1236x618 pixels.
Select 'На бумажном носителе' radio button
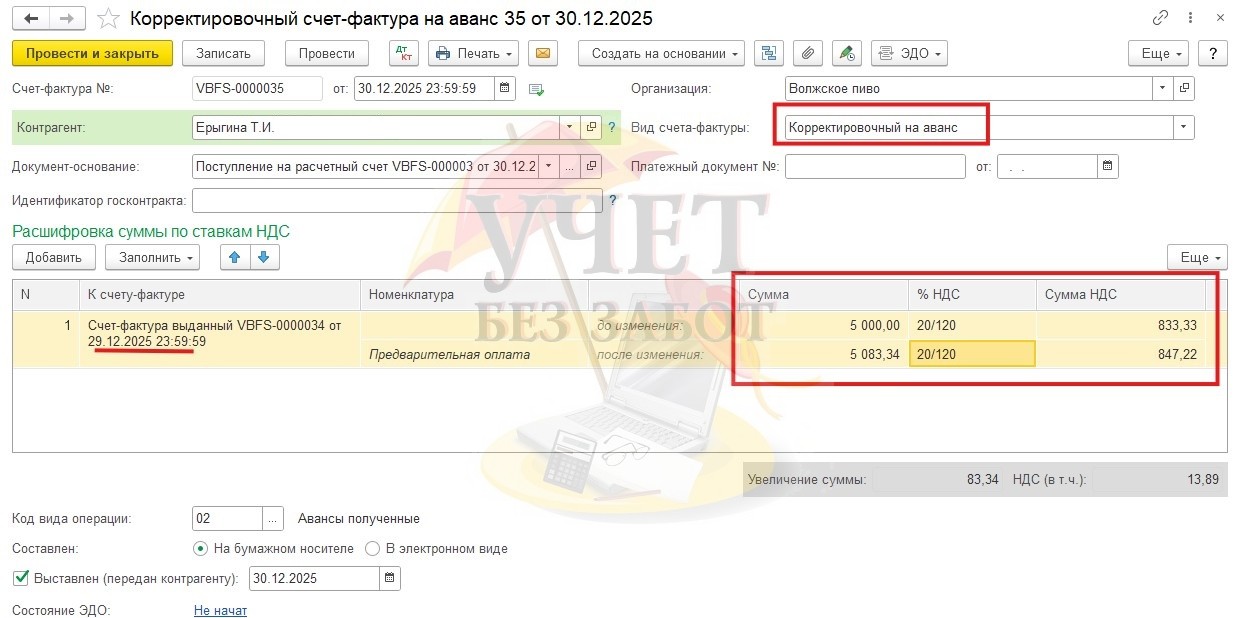pos(201,548)
